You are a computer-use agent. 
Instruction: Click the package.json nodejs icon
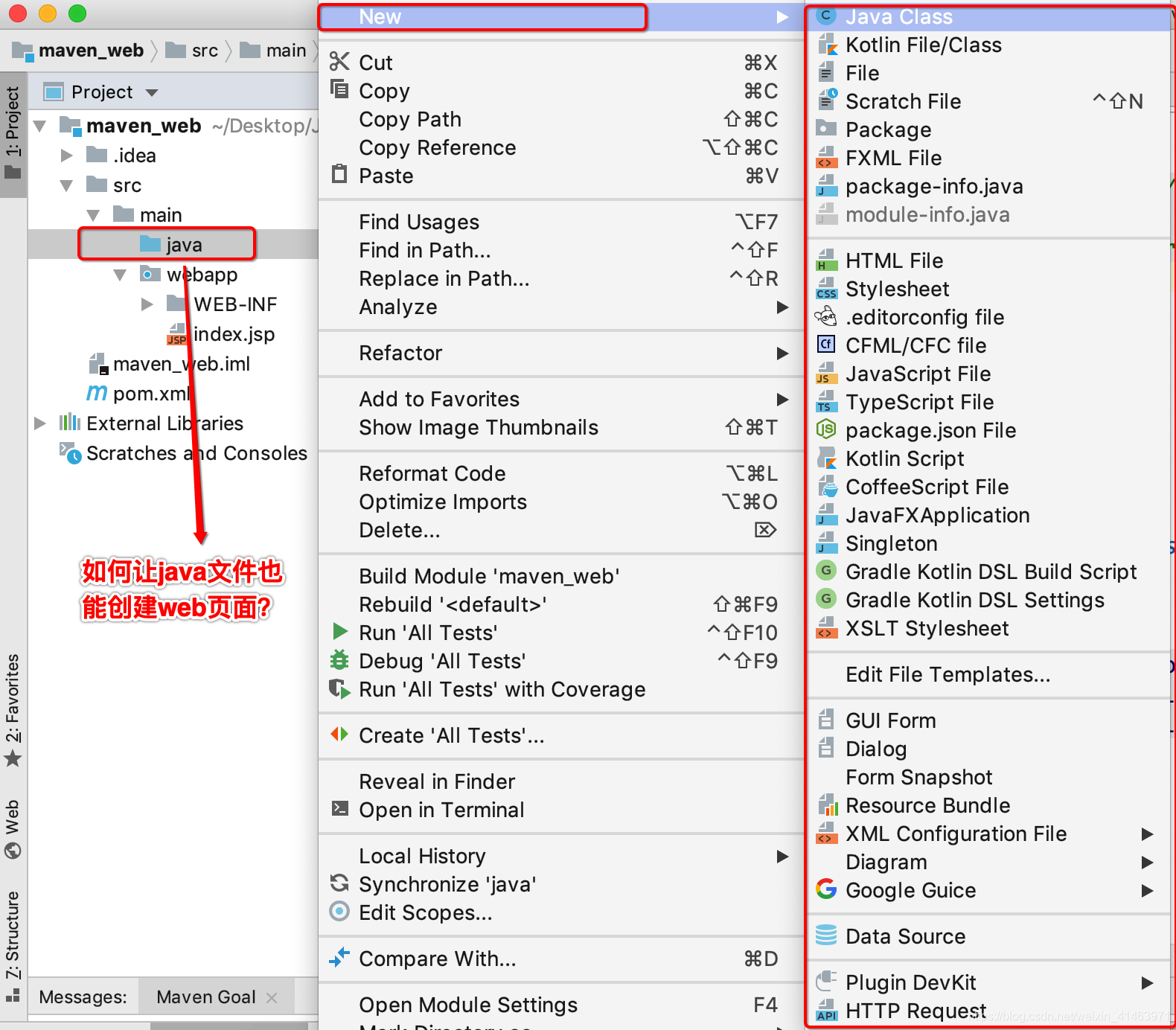[x=826, y=429]
